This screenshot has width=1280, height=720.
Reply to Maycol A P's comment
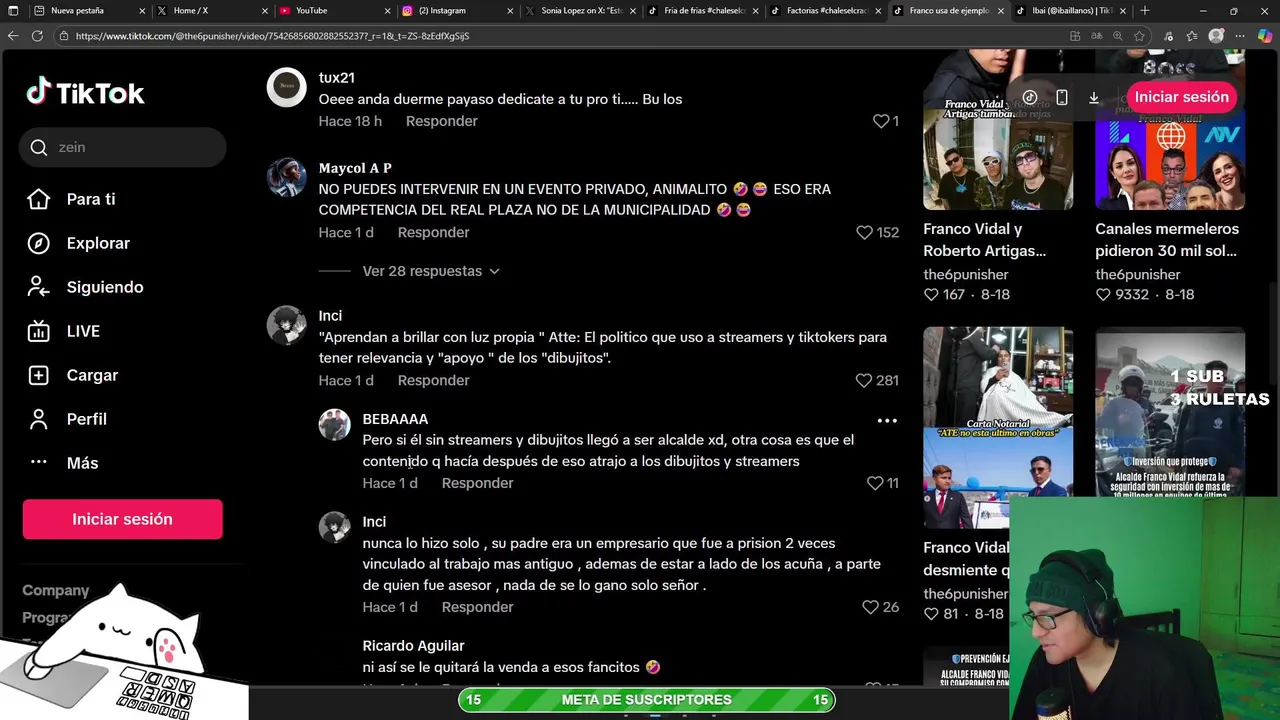pos(433,232)
